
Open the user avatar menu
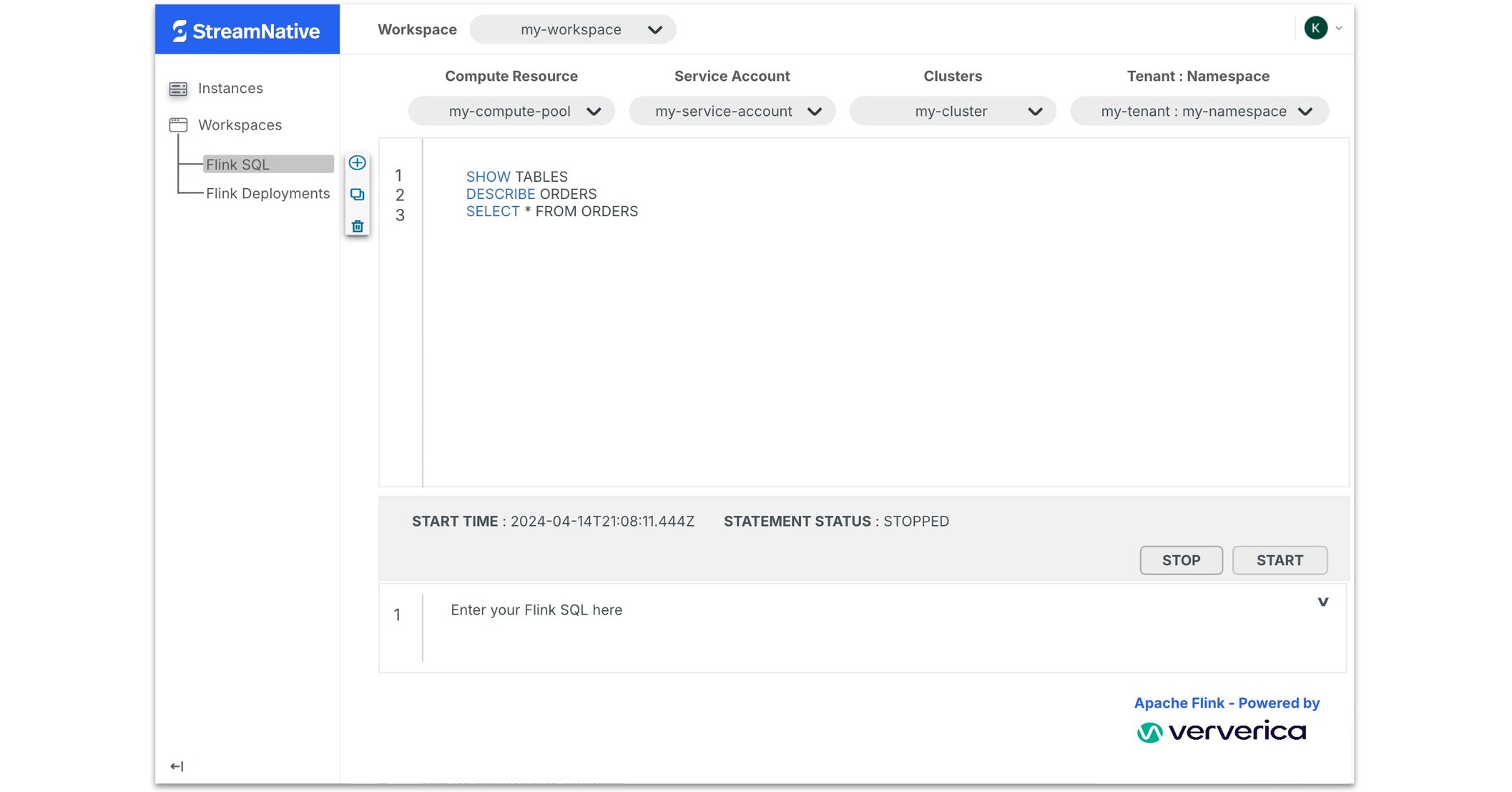tap(1316, 28)
